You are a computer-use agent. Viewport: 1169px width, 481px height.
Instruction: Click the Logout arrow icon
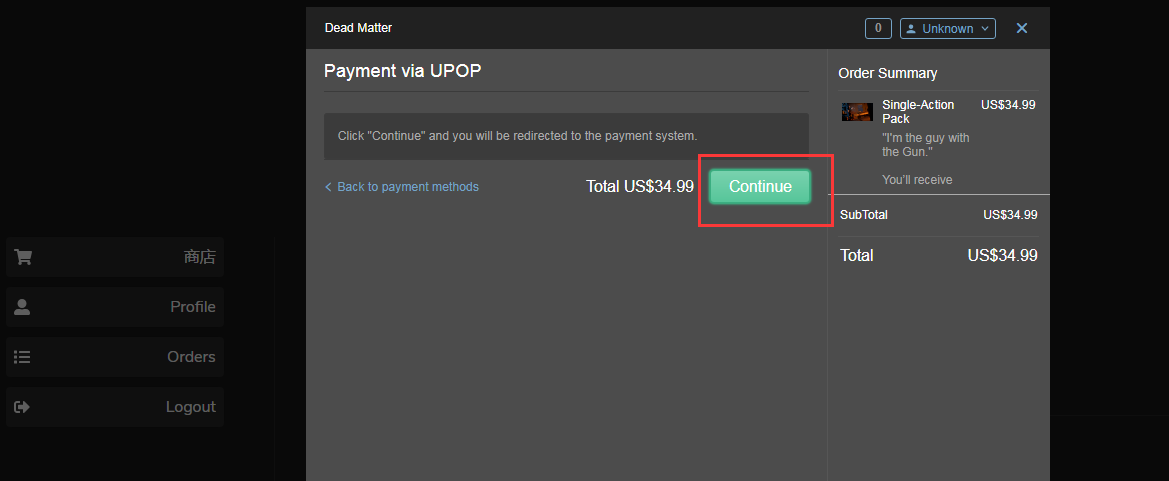(22, 407)
